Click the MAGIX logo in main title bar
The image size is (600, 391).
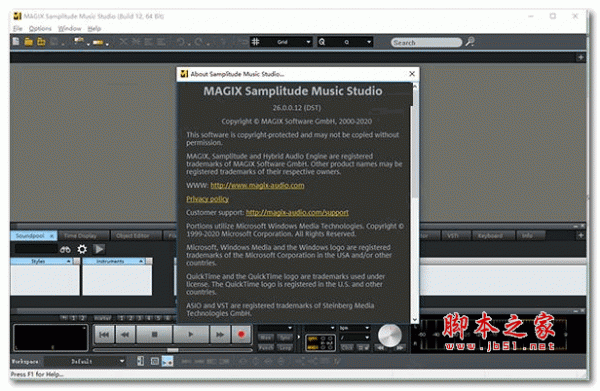[17, 16]
